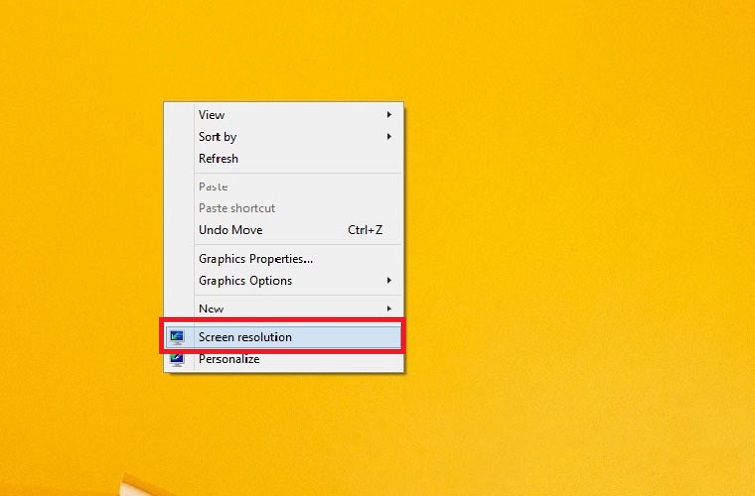Open Graphics Properties...
755x496 pixels.
[x=255, y=259]
